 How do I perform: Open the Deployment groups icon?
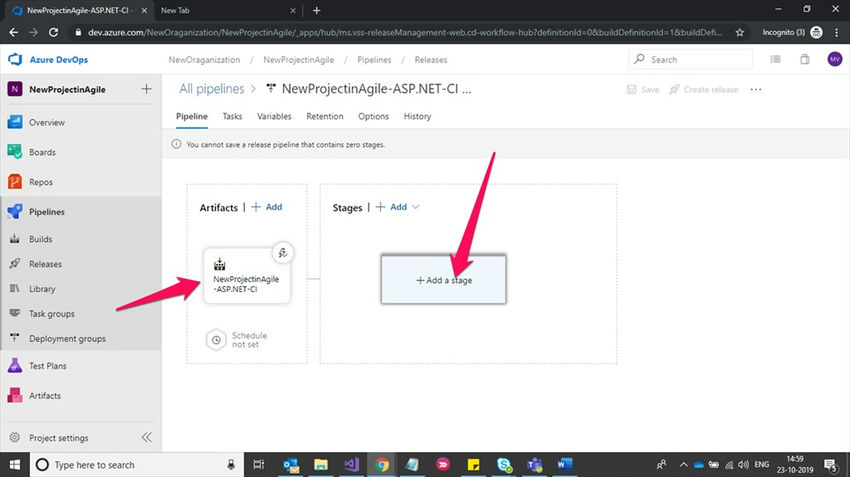(15, 338)
